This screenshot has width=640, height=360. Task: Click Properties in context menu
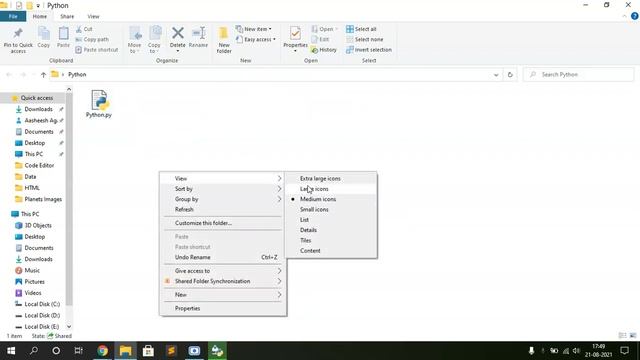[x=223, y=309]
